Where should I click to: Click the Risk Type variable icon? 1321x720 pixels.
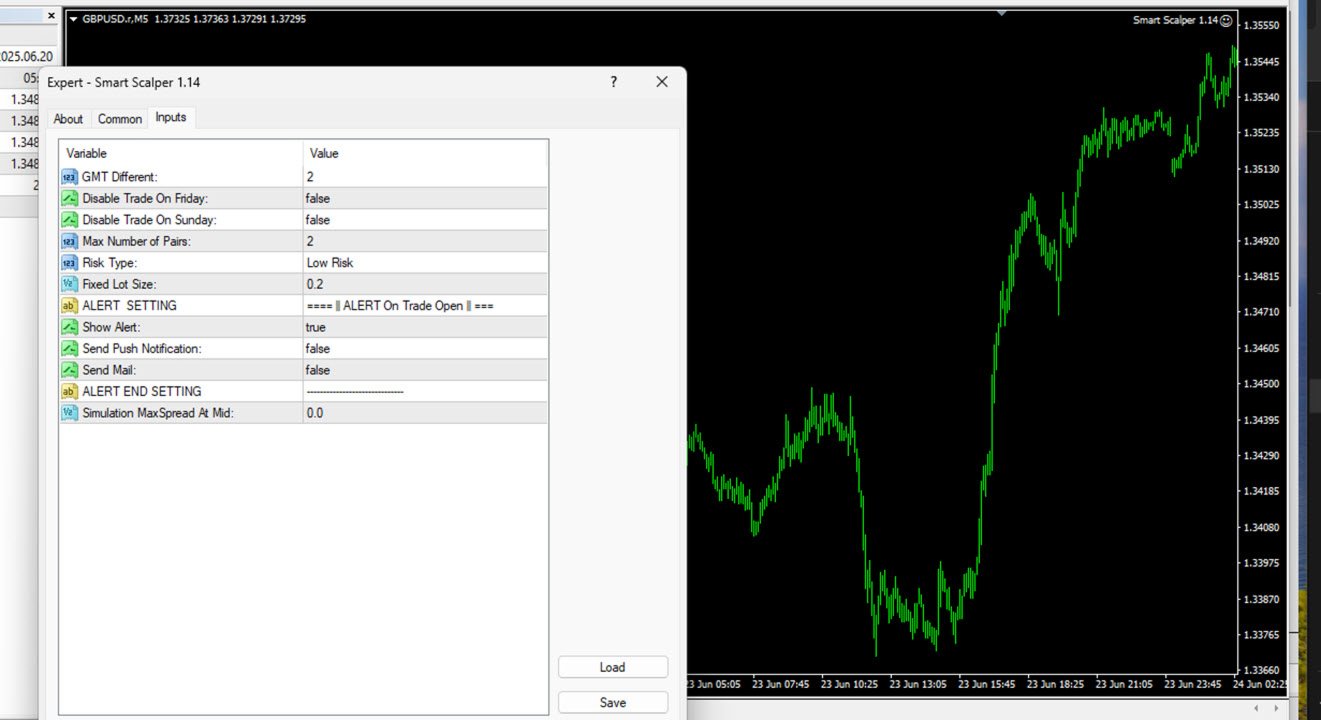(69, 263)
